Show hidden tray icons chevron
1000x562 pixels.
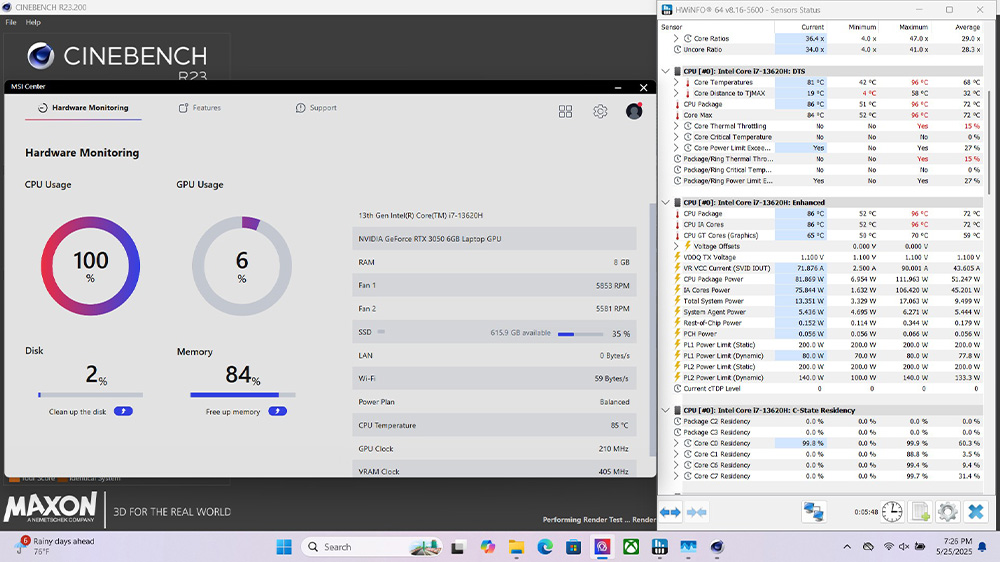click(x=847, y=547)
